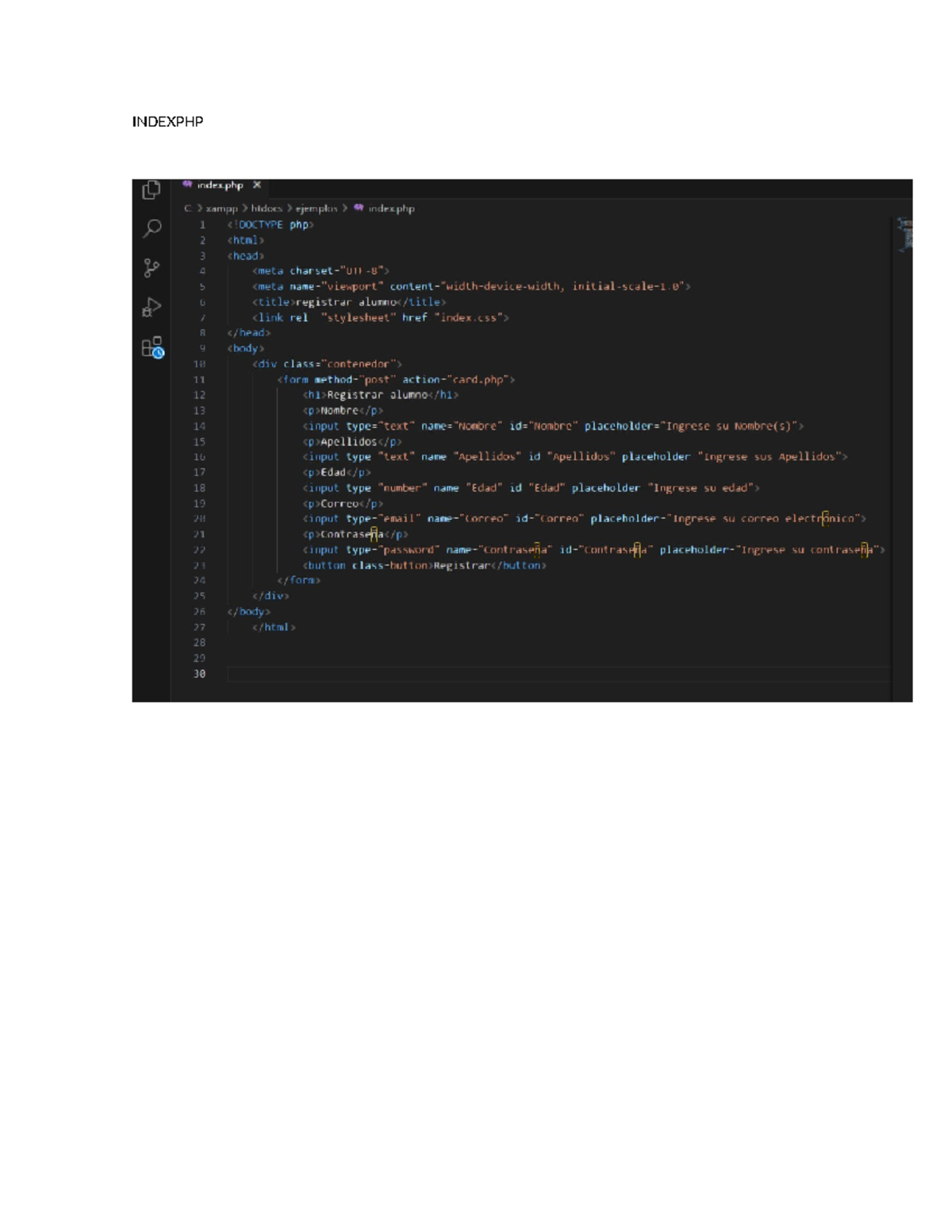The width and height of the screenshot is (952, 1232).
Task: Click the empty line 30 in editor
Action: coord(555,674)
